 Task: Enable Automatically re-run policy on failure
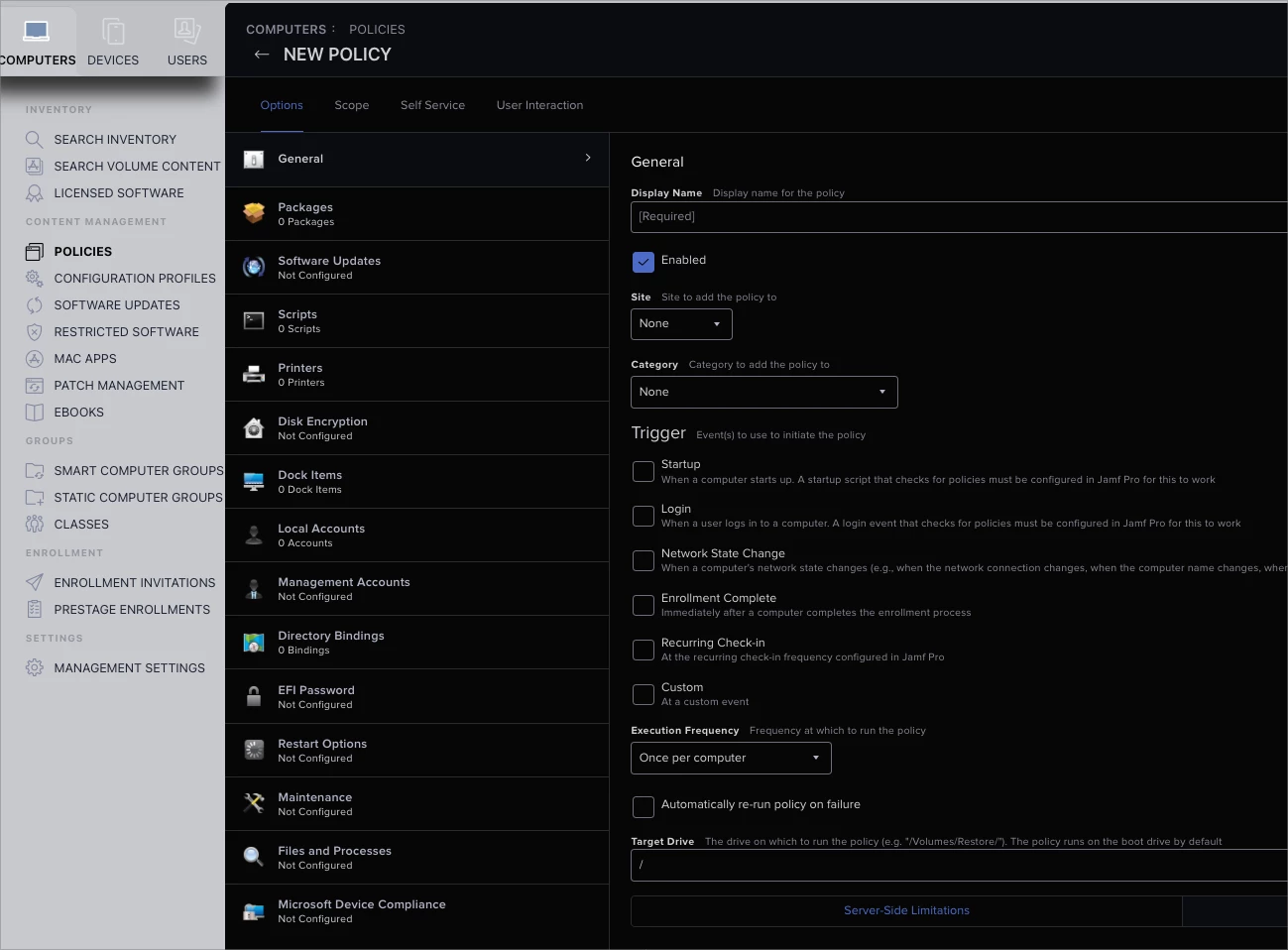644,806
